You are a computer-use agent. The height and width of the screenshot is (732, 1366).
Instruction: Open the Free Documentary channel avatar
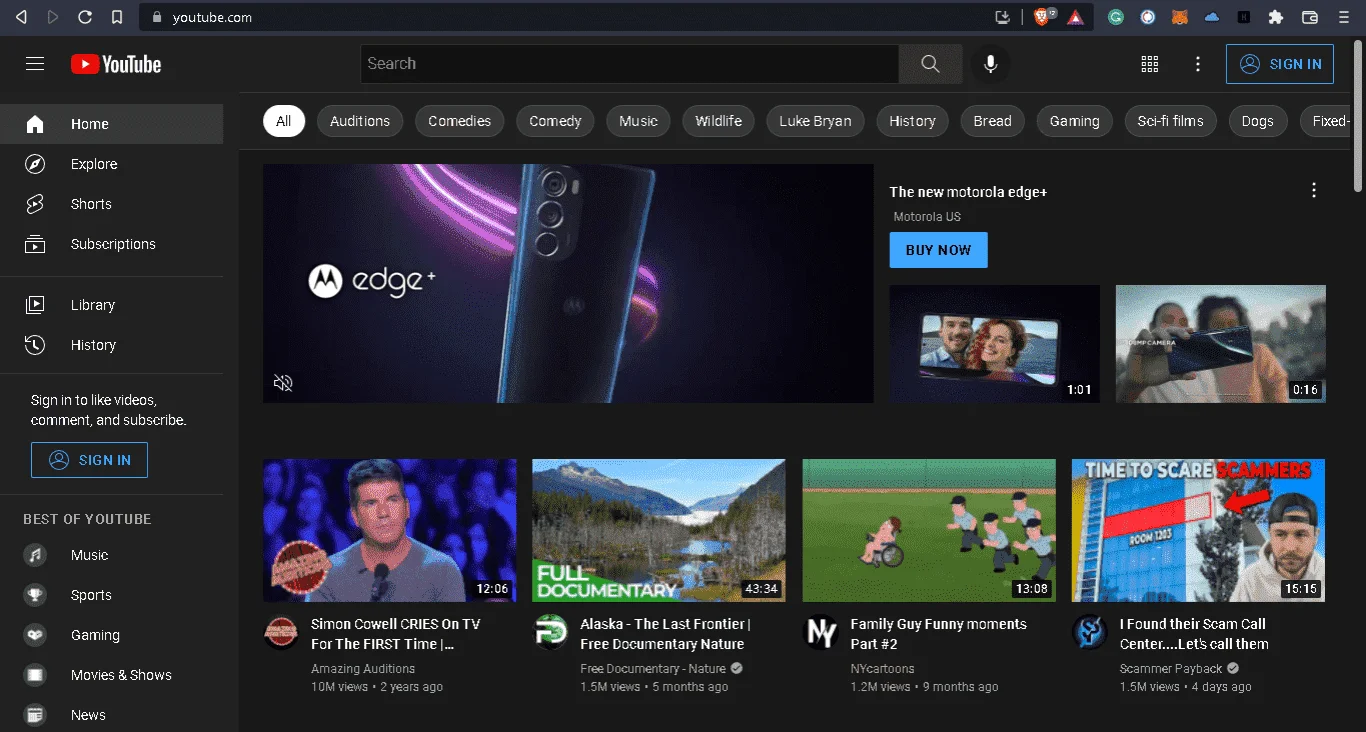[551, 632]
